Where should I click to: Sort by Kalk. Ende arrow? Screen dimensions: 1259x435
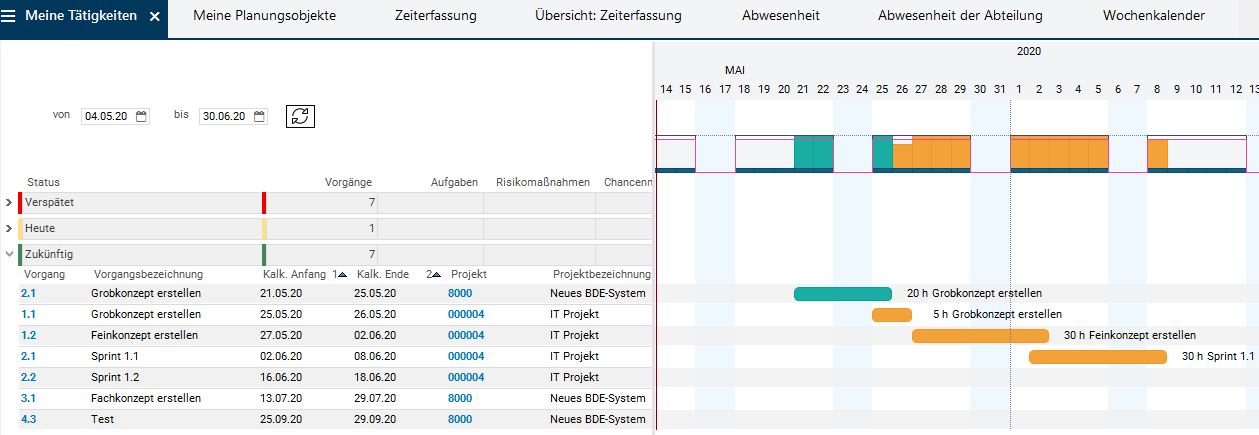point(436,275)
